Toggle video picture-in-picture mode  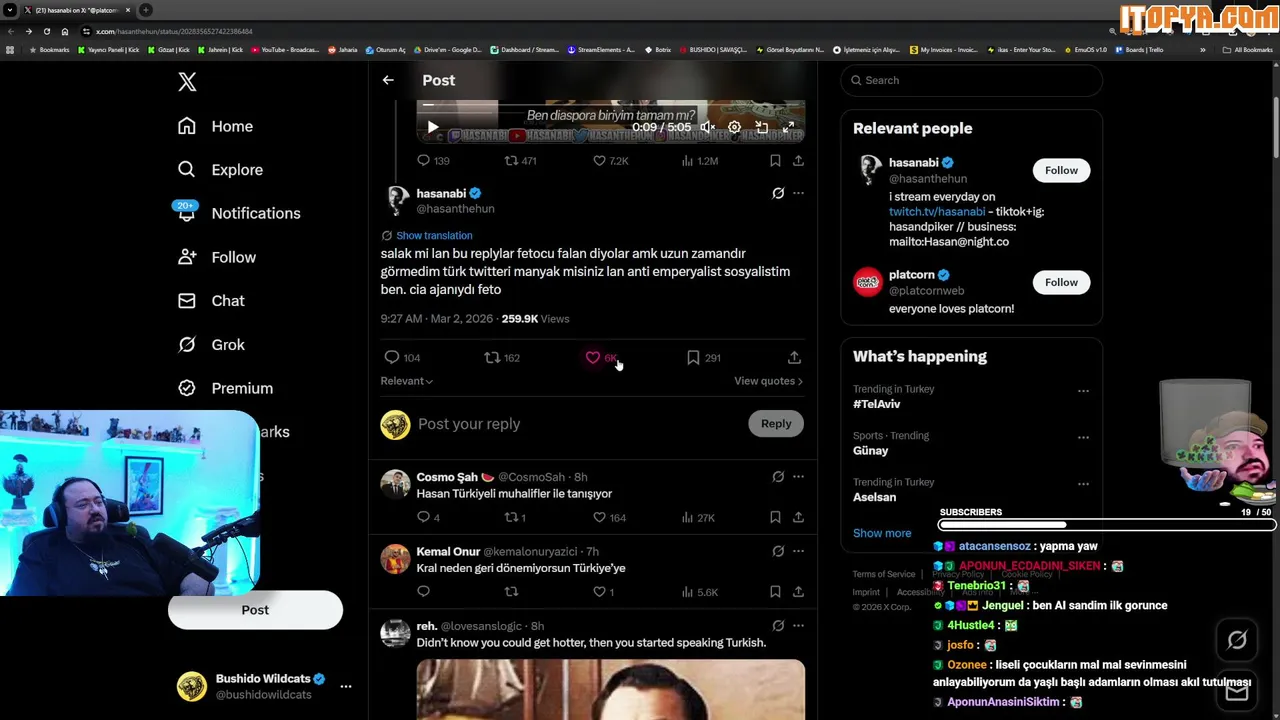coord(761,127)
